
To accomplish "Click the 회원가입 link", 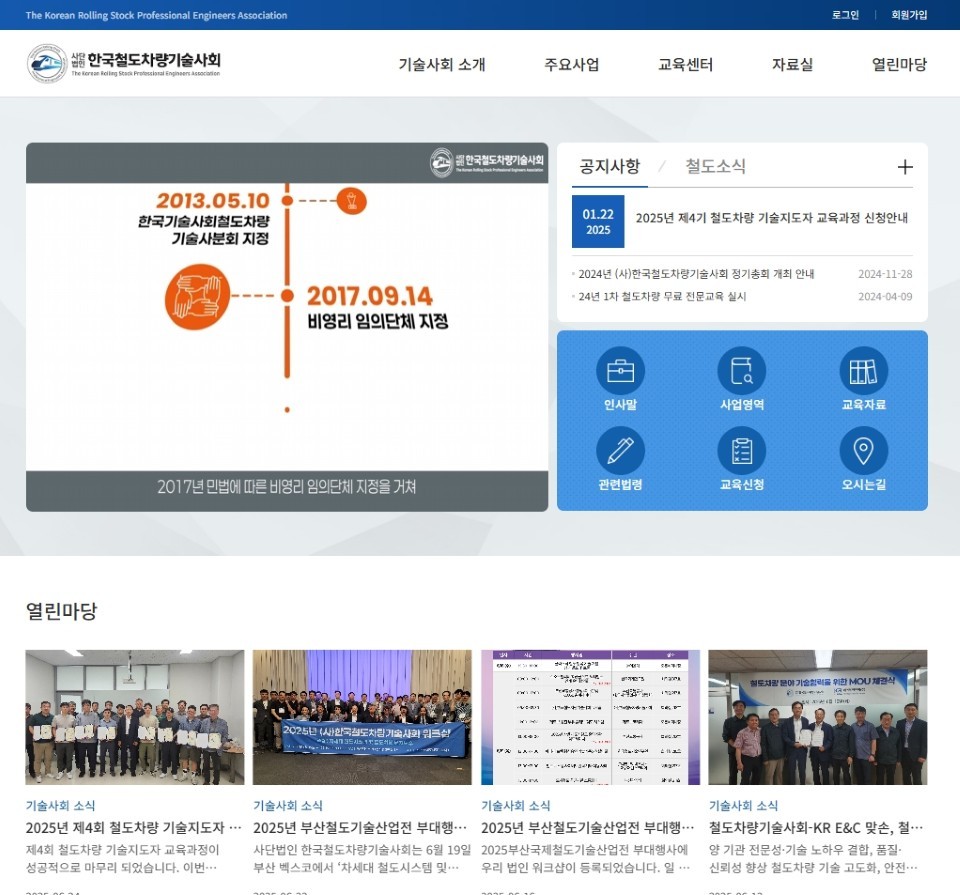I will (909, 15).
